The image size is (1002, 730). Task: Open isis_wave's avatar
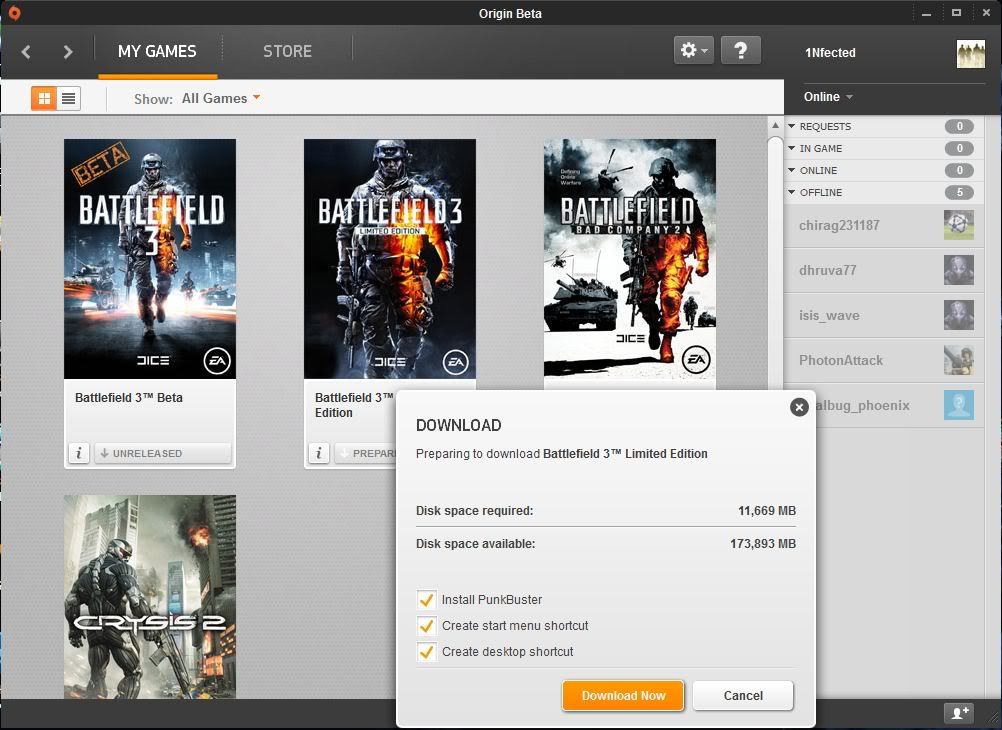[x=959, y=315]
